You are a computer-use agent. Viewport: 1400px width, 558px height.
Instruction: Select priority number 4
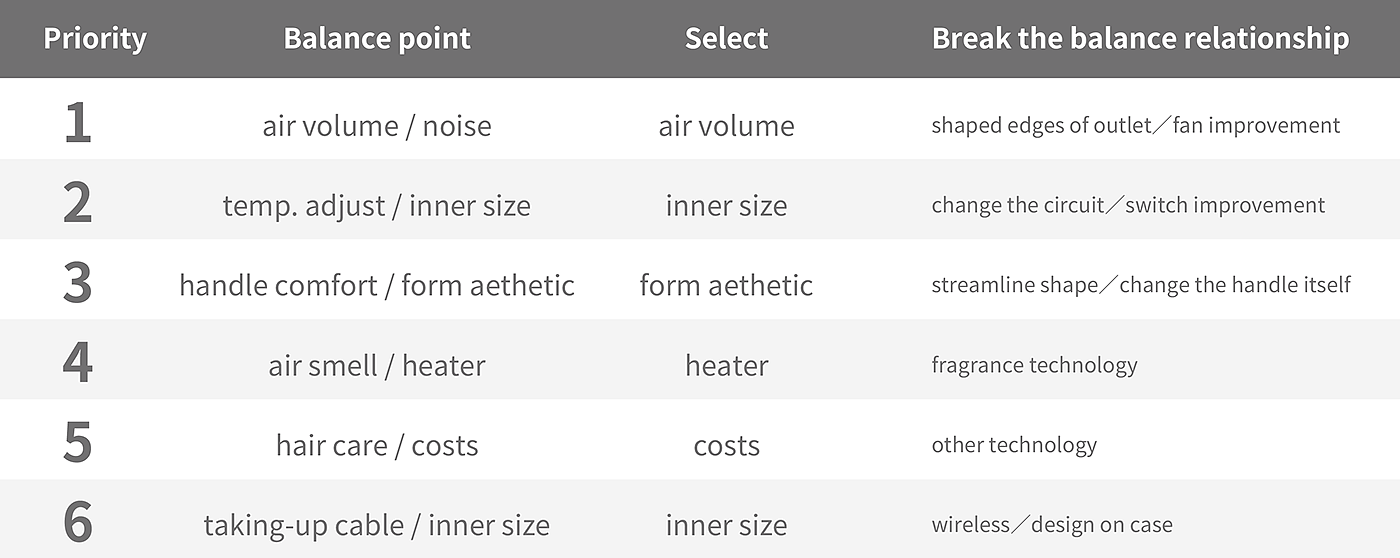77,365
